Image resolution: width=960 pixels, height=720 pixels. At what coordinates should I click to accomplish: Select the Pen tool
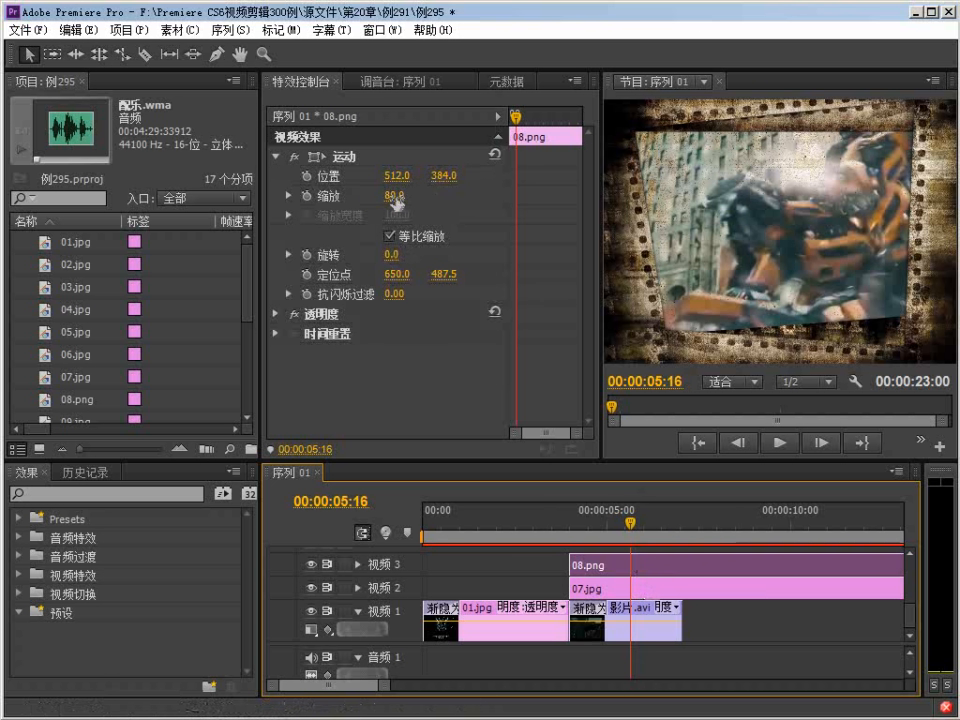(x=216, y=55)
